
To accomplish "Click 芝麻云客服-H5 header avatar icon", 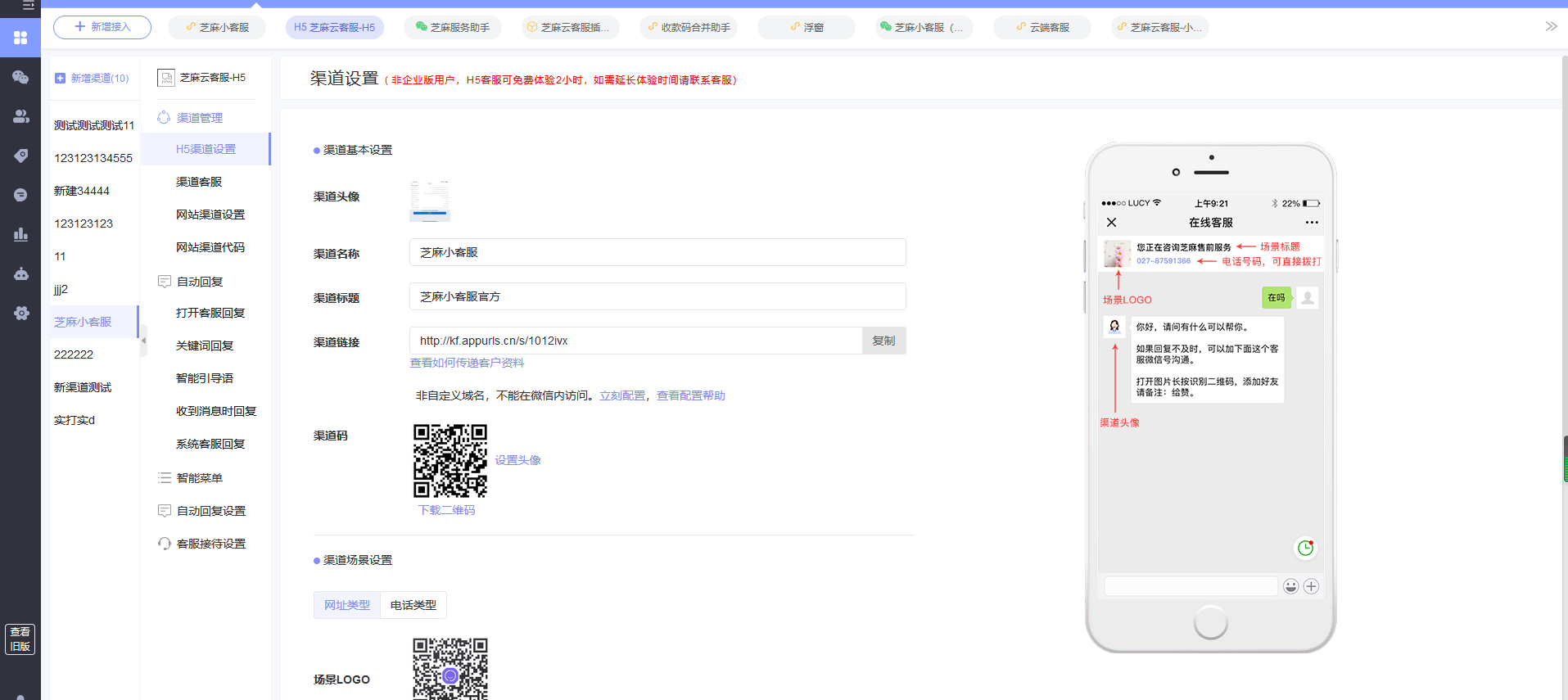I will [166, 78].
